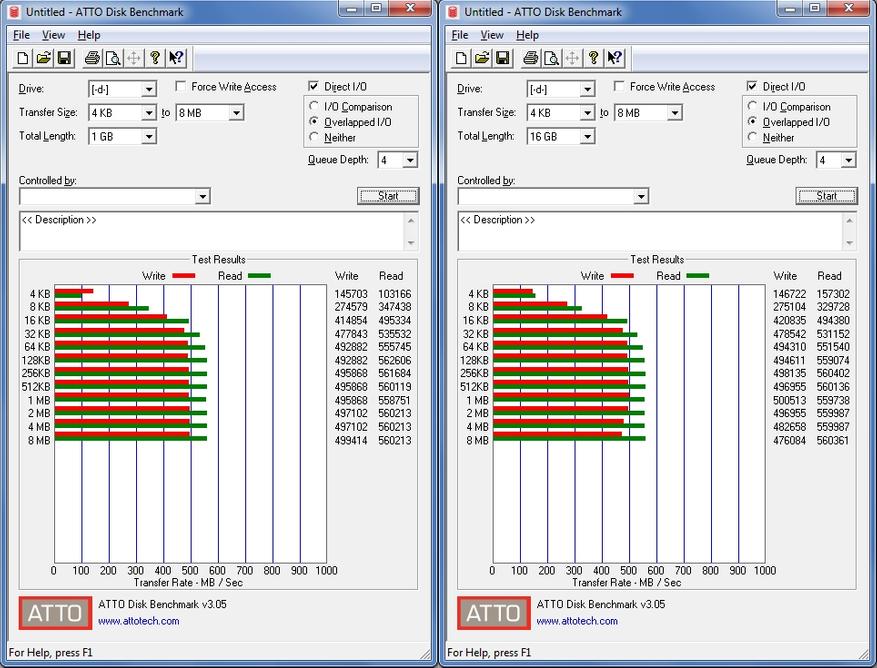Image resolution: width=877 pixels, height=668 pixels.
Task: Click red Write legend swatch, left window
Action: (x=183, y=276)
